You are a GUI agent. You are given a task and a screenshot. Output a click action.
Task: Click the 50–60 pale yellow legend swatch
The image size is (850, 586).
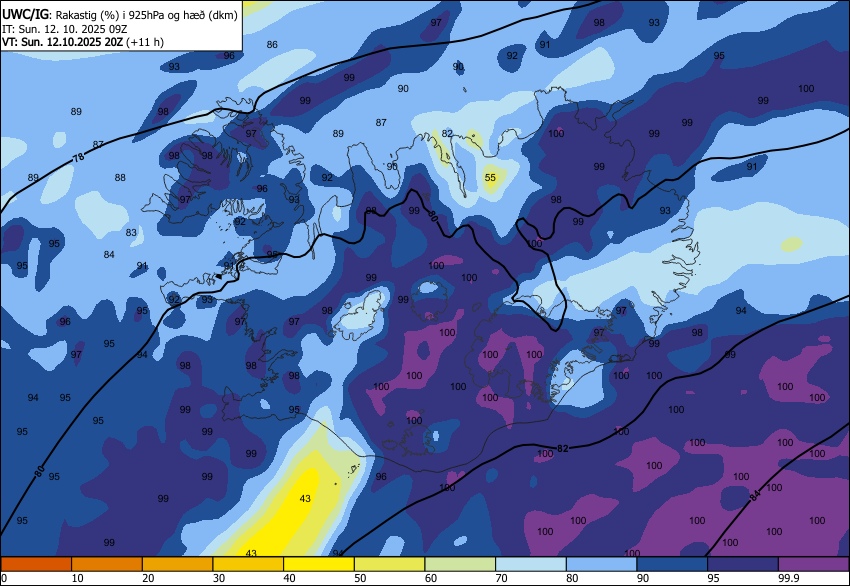pos(390,564)
